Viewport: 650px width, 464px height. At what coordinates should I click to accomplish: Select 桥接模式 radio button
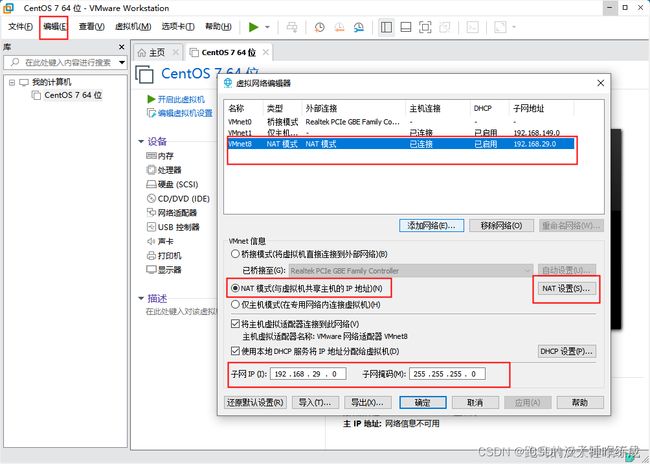click(235, 254)
